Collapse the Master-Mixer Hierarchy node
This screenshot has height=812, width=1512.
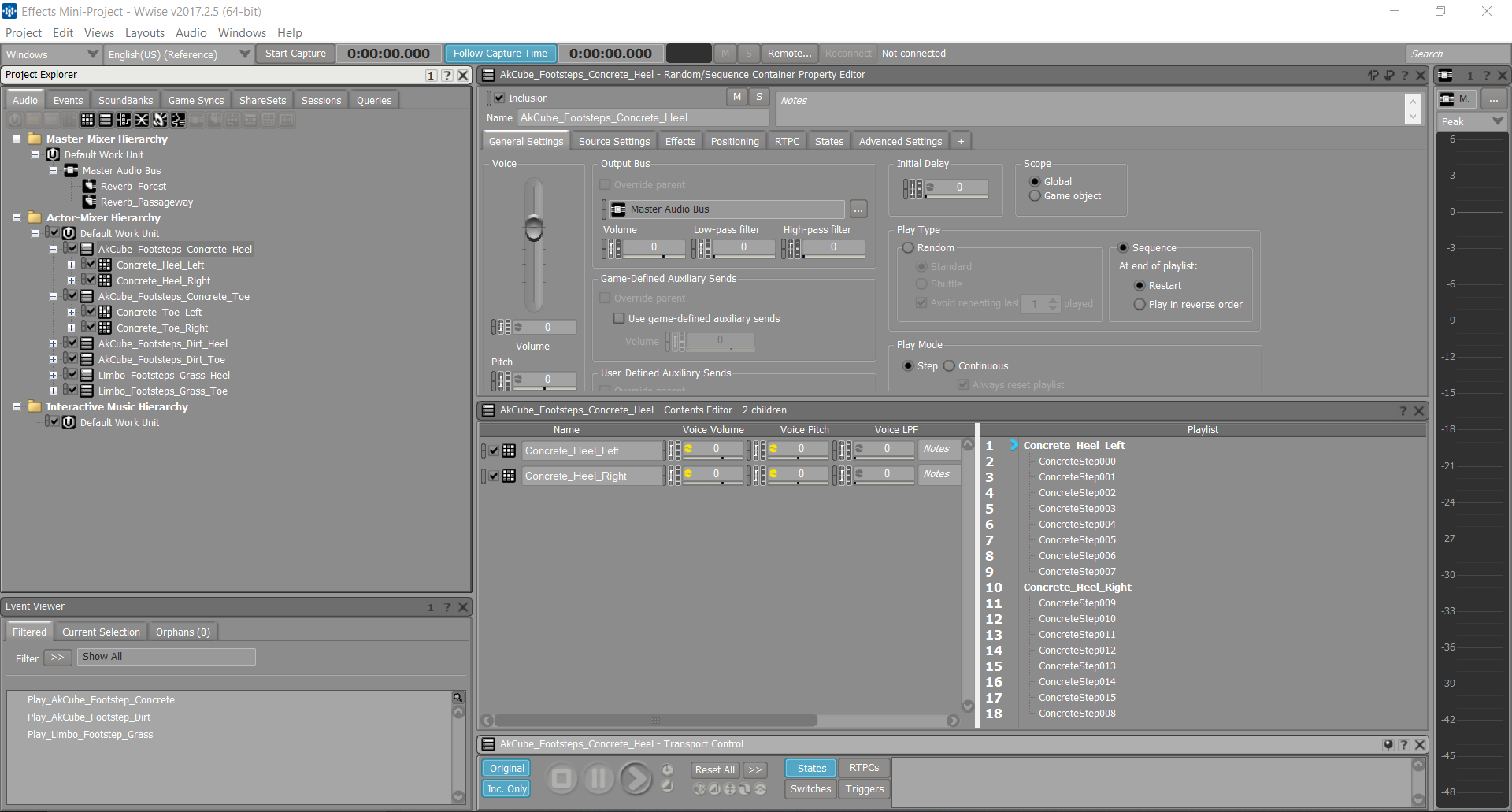click(x=17, y=139)
